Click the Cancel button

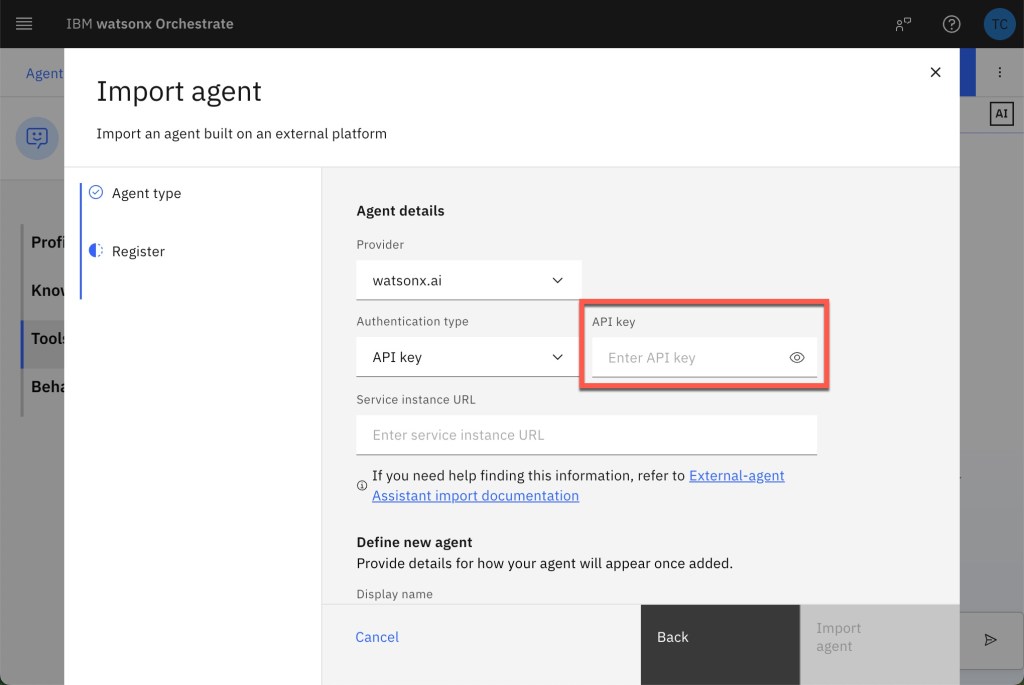coord(377,637)
